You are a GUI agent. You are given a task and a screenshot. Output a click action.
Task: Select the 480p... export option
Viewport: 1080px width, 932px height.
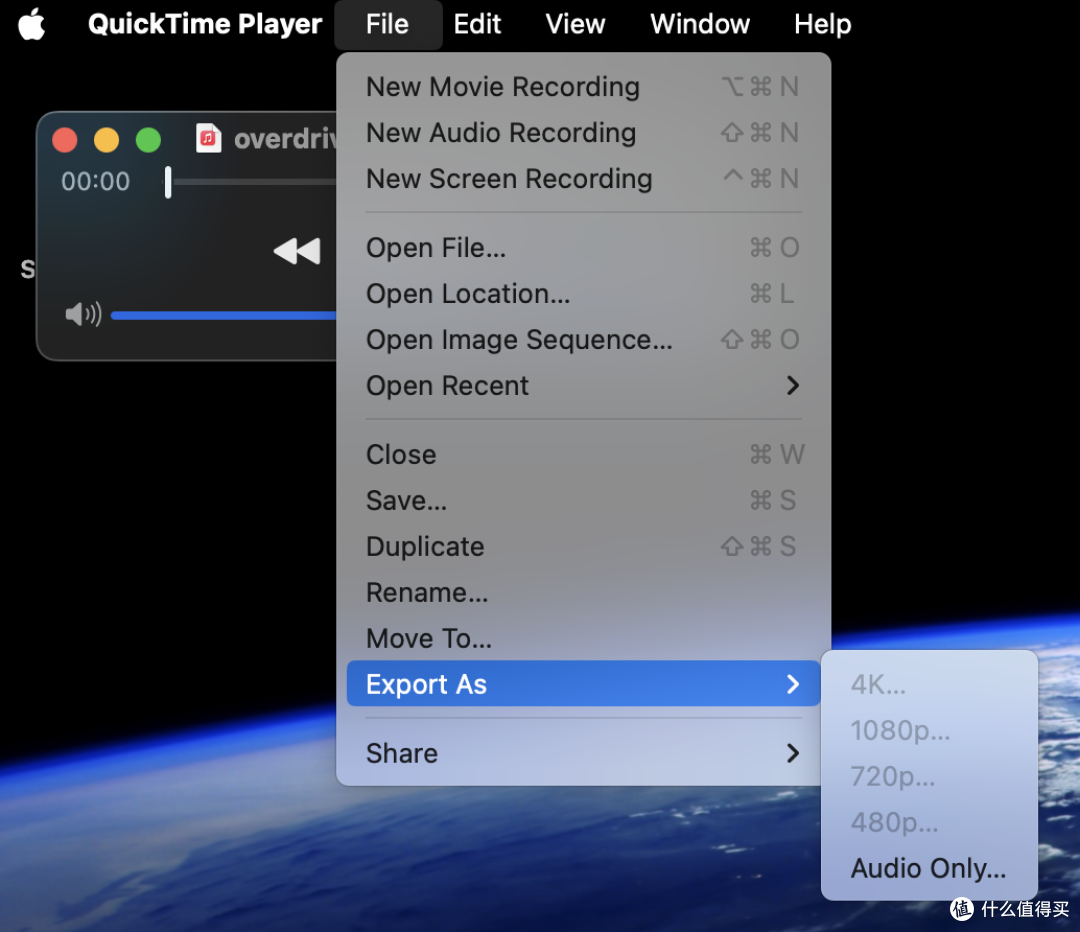[928, 822]
